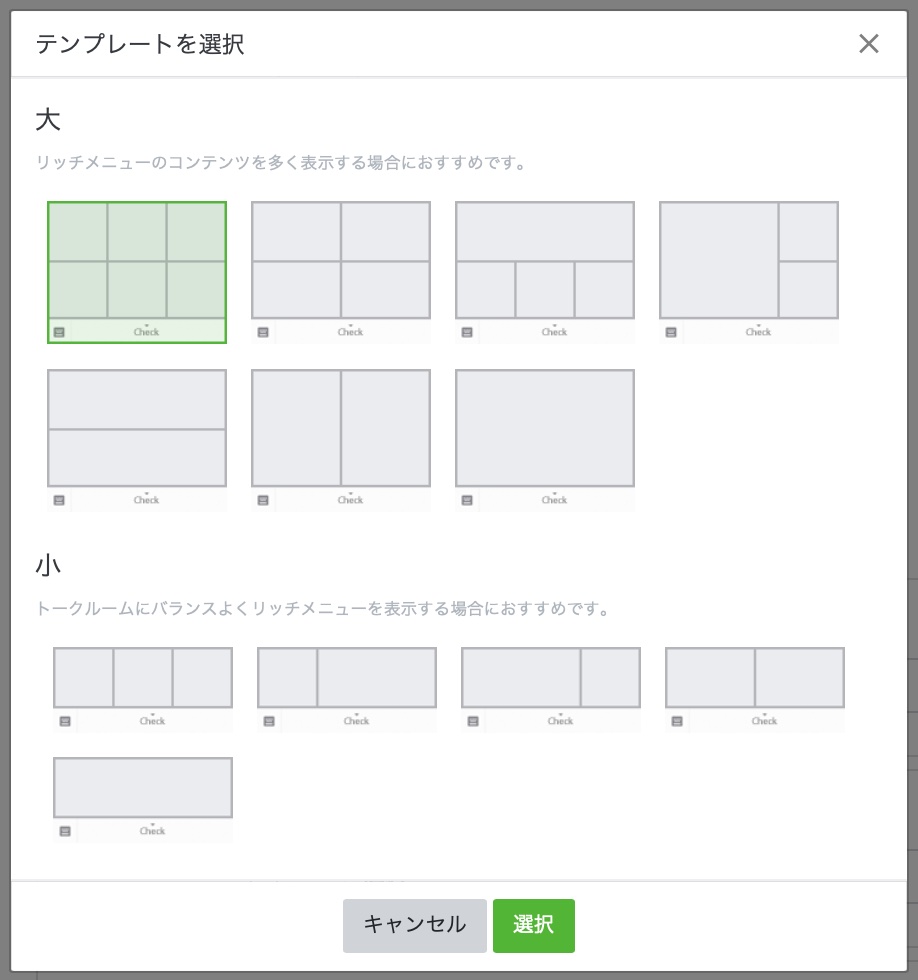Viewport: 918px width, 980px height.
Task: Choose large two side-by-side columns template
Action: 341,429
